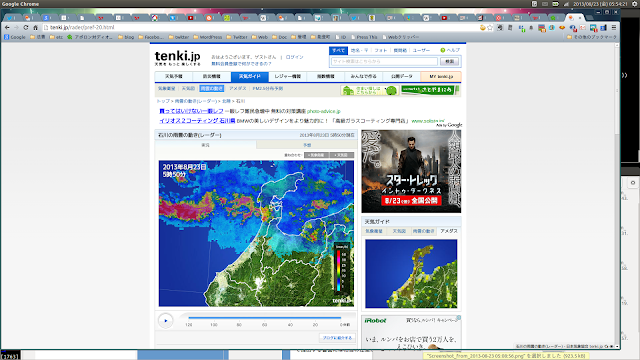Open the blog bookmark folder
The image size is (640, 360).
pyautogui.click(x=126, y=37)
